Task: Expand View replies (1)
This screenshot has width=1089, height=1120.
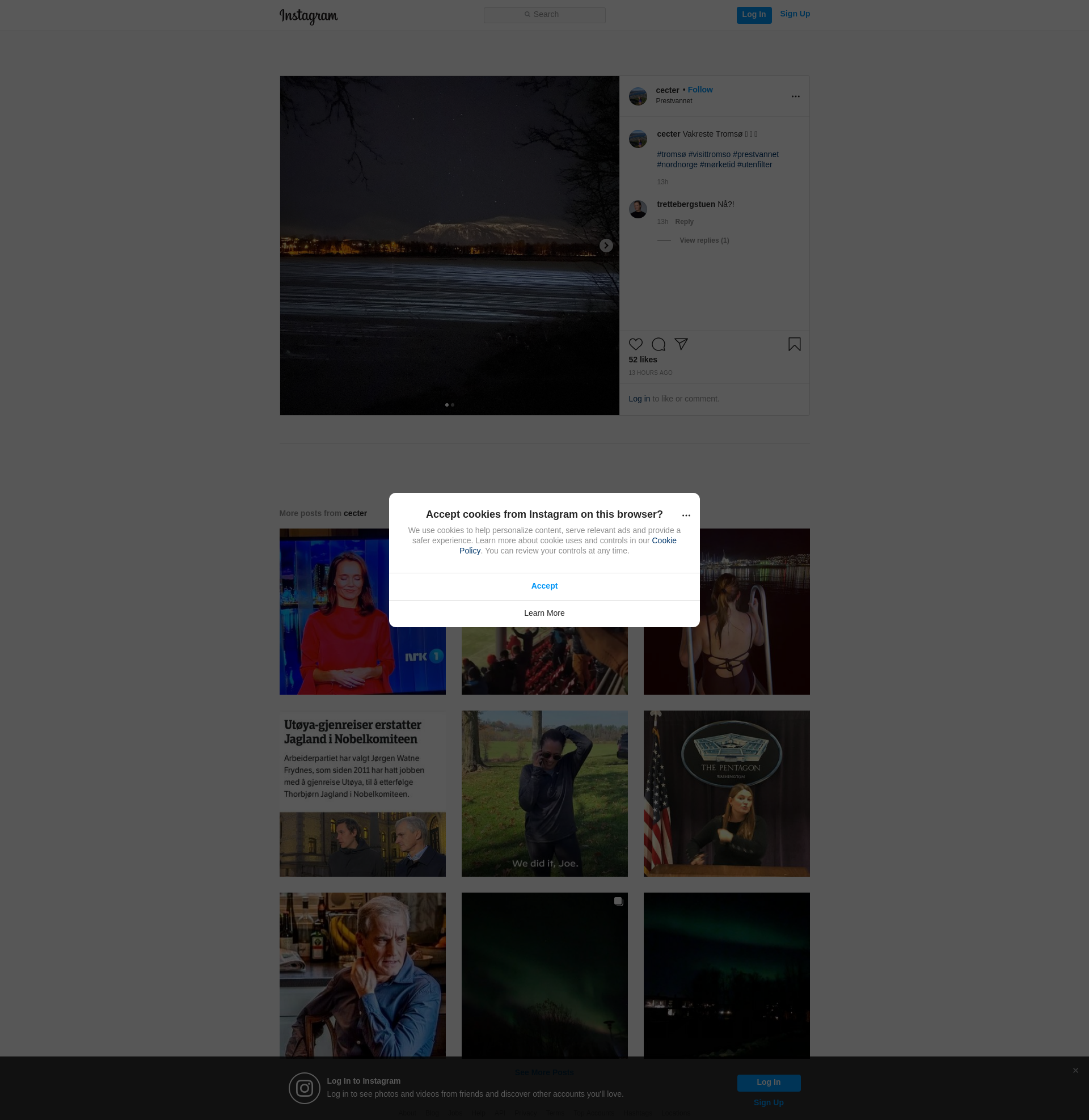Action: tap(703, 240)
